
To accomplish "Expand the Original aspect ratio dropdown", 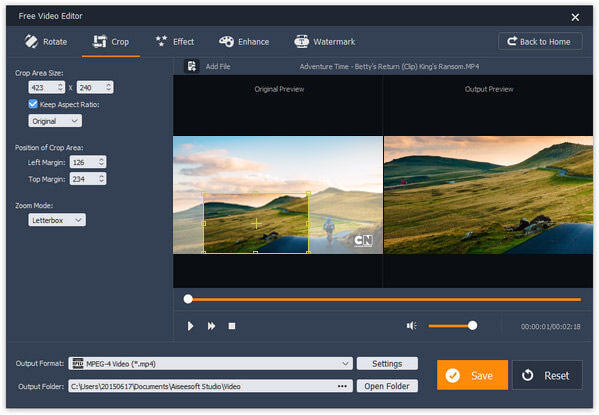I will point(55,121).
